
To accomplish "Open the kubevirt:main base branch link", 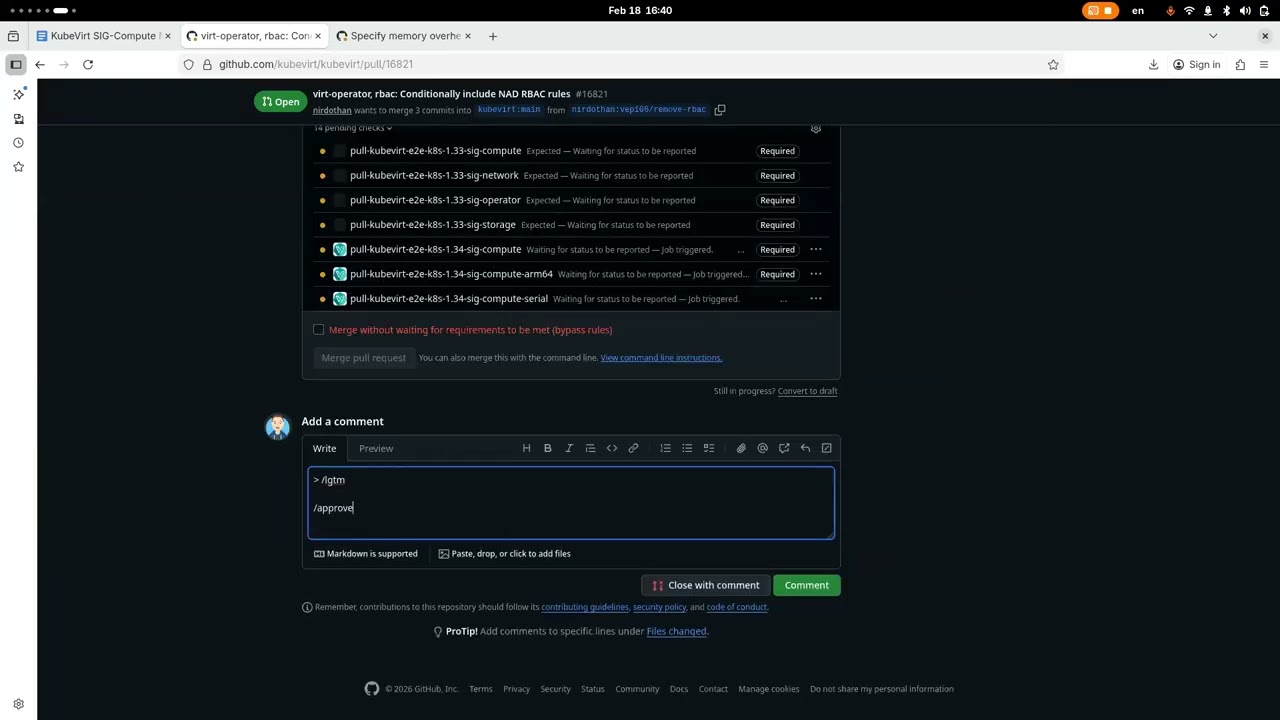I will [509, 110].
